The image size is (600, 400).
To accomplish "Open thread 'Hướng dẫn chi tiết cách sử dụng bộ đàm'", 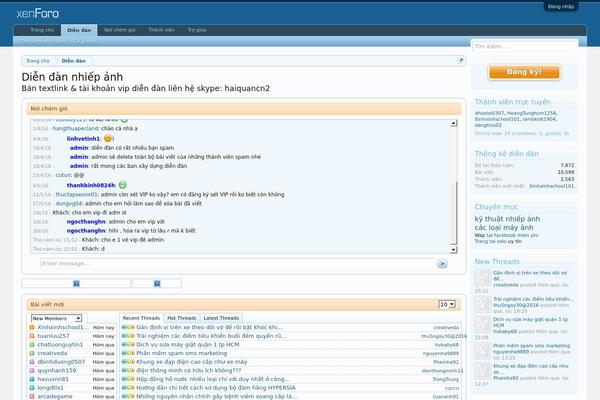I will 216,387.
